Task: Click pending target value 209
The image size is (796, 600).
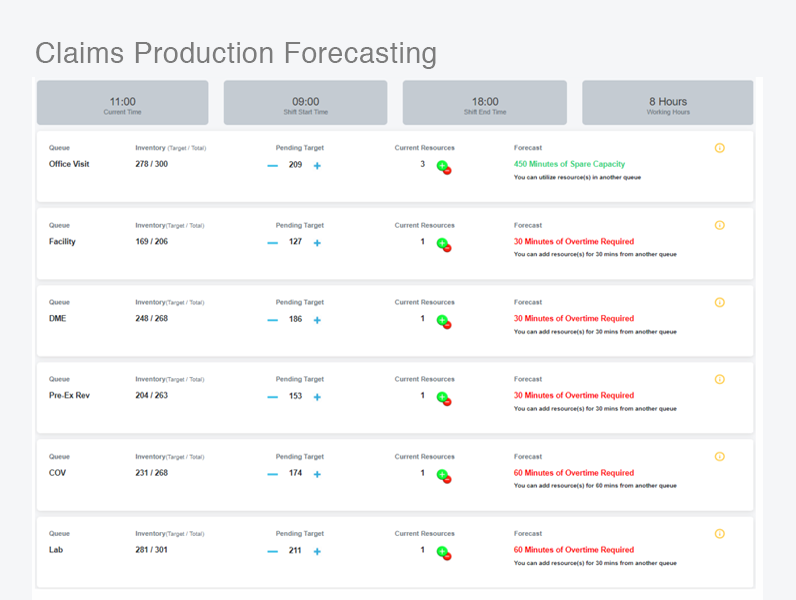Action: tap(295, 164)
